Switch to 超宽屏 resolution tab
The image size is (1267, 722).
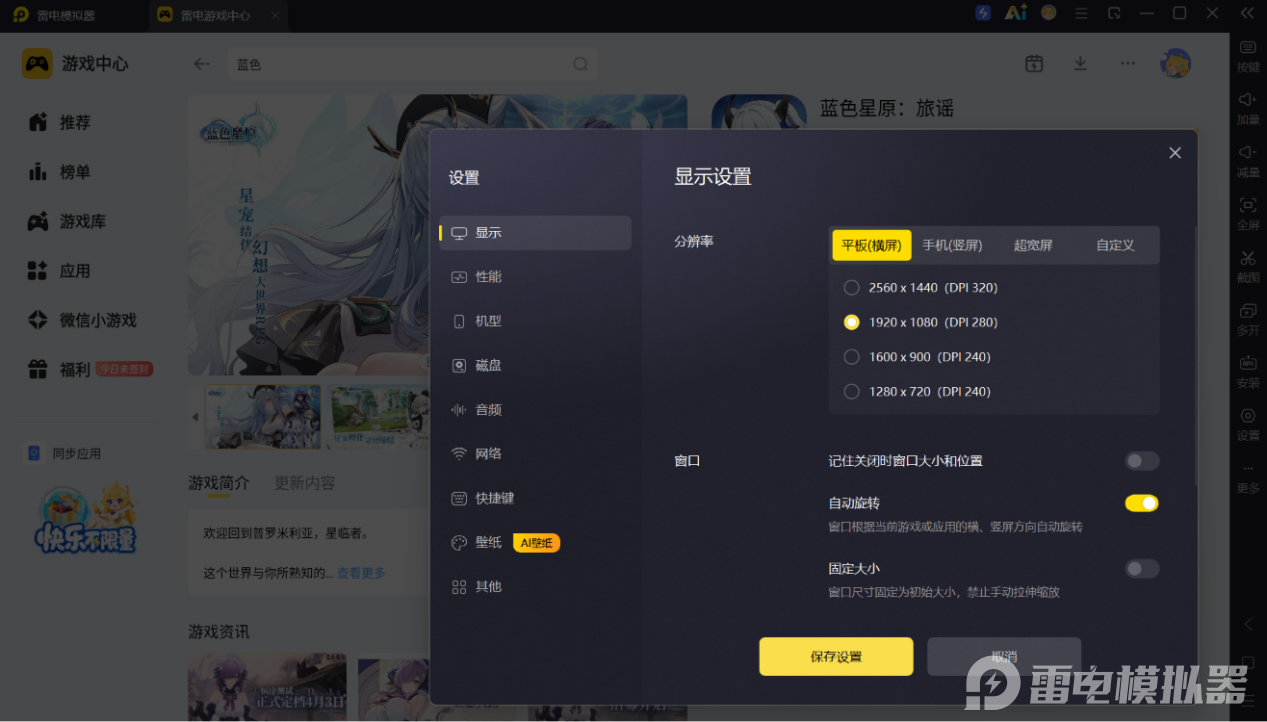coord(1034,245)
